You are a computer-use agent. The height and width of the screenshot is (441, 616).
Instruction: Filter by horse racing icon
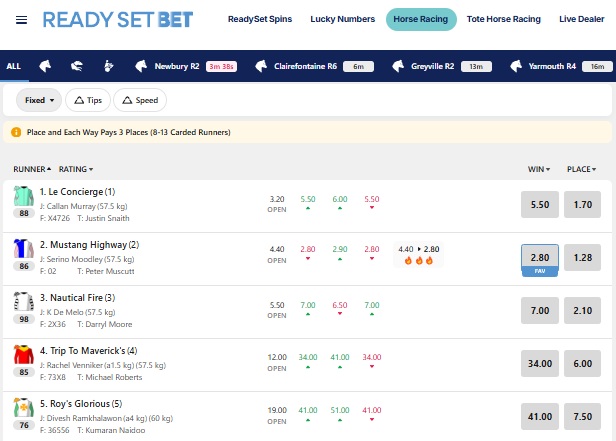point(45,66)
